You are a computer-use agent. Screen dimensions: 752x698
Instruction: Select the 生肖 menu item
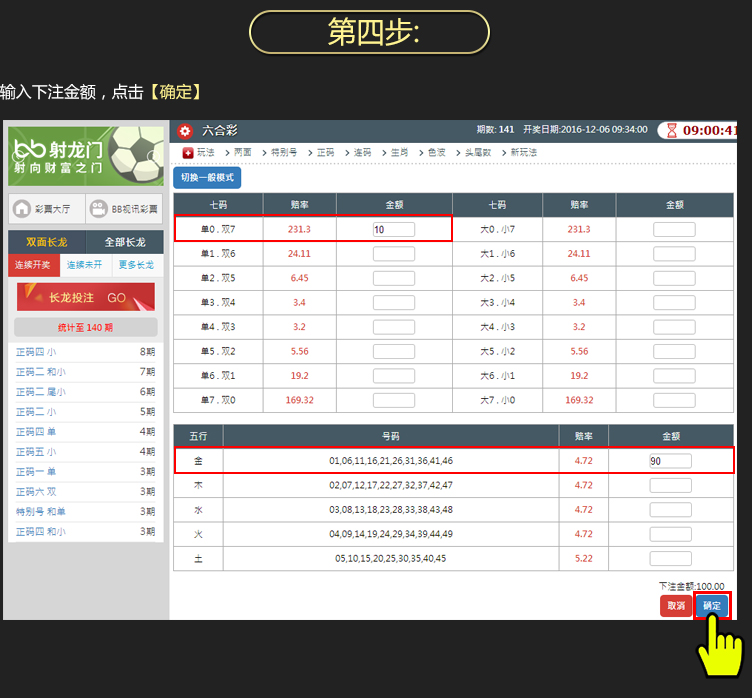[x=399, y=153]
